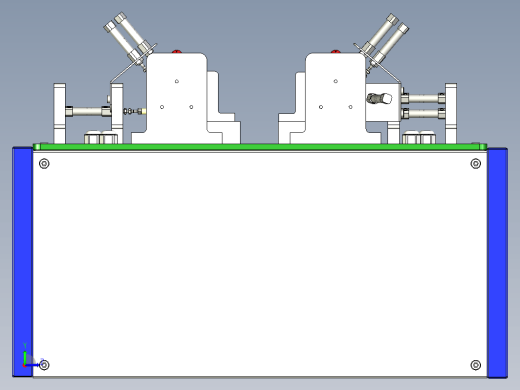Select the upper right horizontal cylinder
The width and height of the screenshot is (520, 390).
[x=423, y=99]
